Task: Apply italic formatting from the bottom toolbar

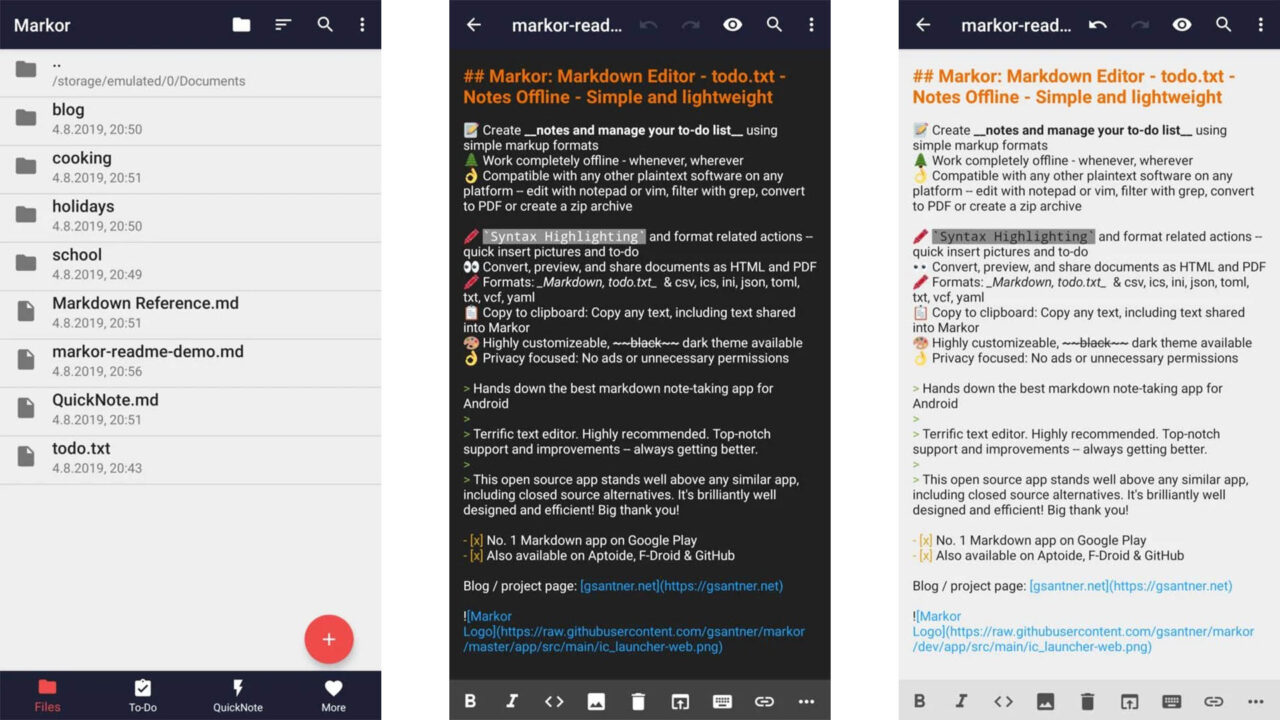Action: [512, 701]
